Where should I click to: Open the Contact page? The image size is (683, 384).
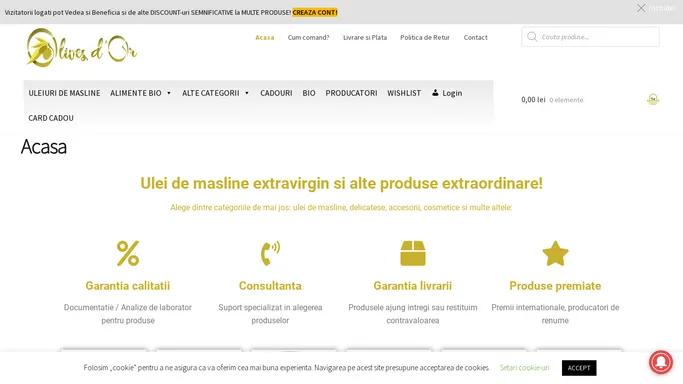point(476,37)
